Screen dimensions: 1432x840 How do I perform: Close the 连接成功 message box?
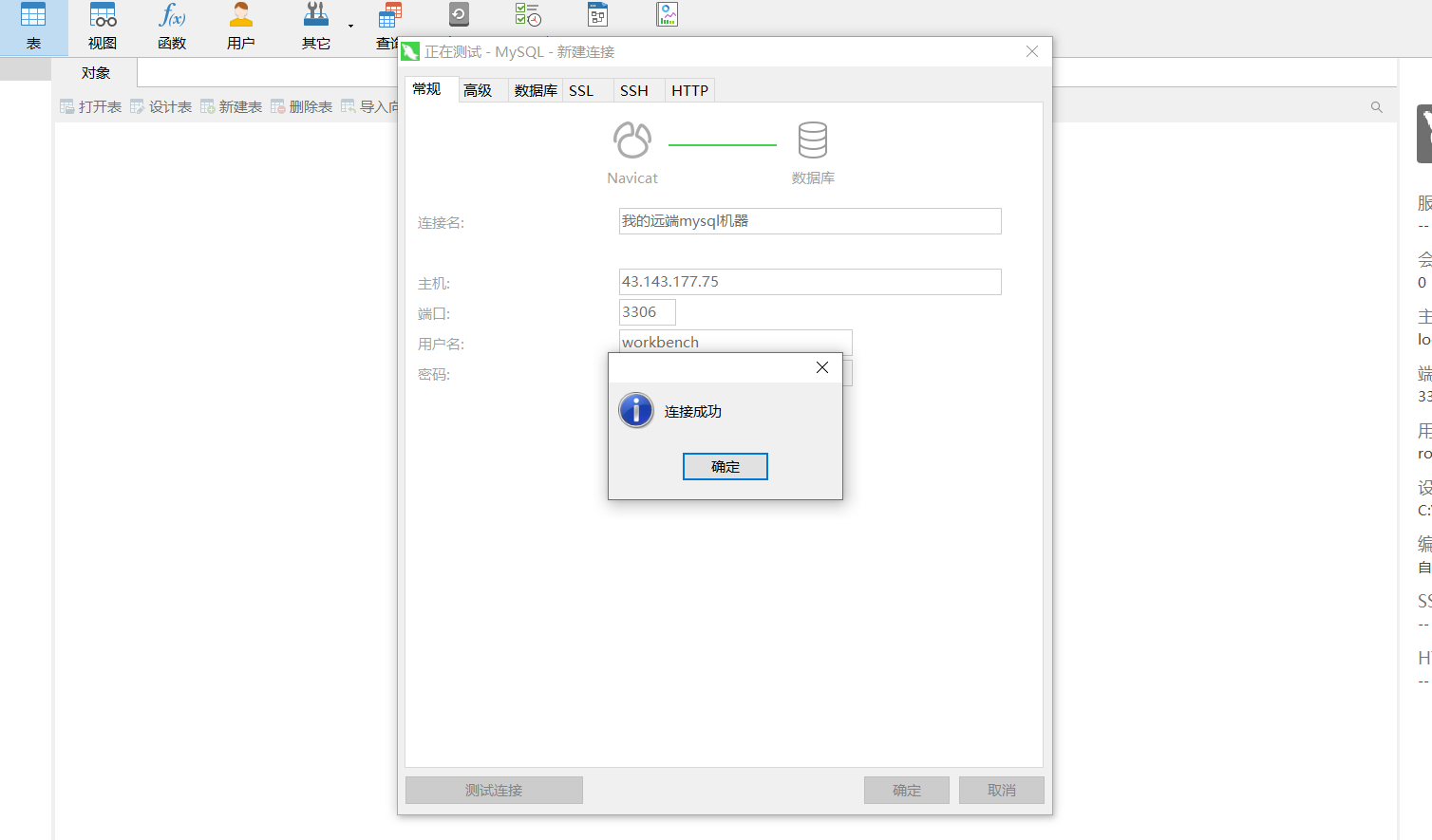822,367
